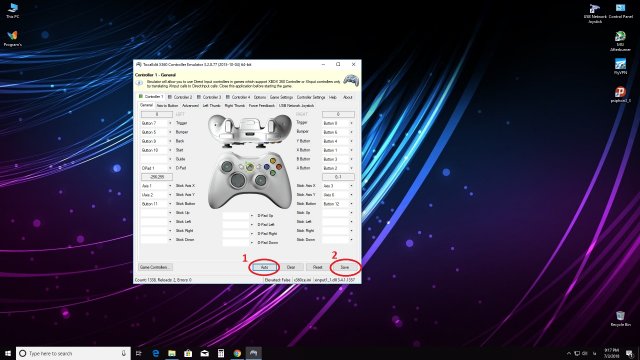Open the Controller Settings tab

(x=311, y=97)
